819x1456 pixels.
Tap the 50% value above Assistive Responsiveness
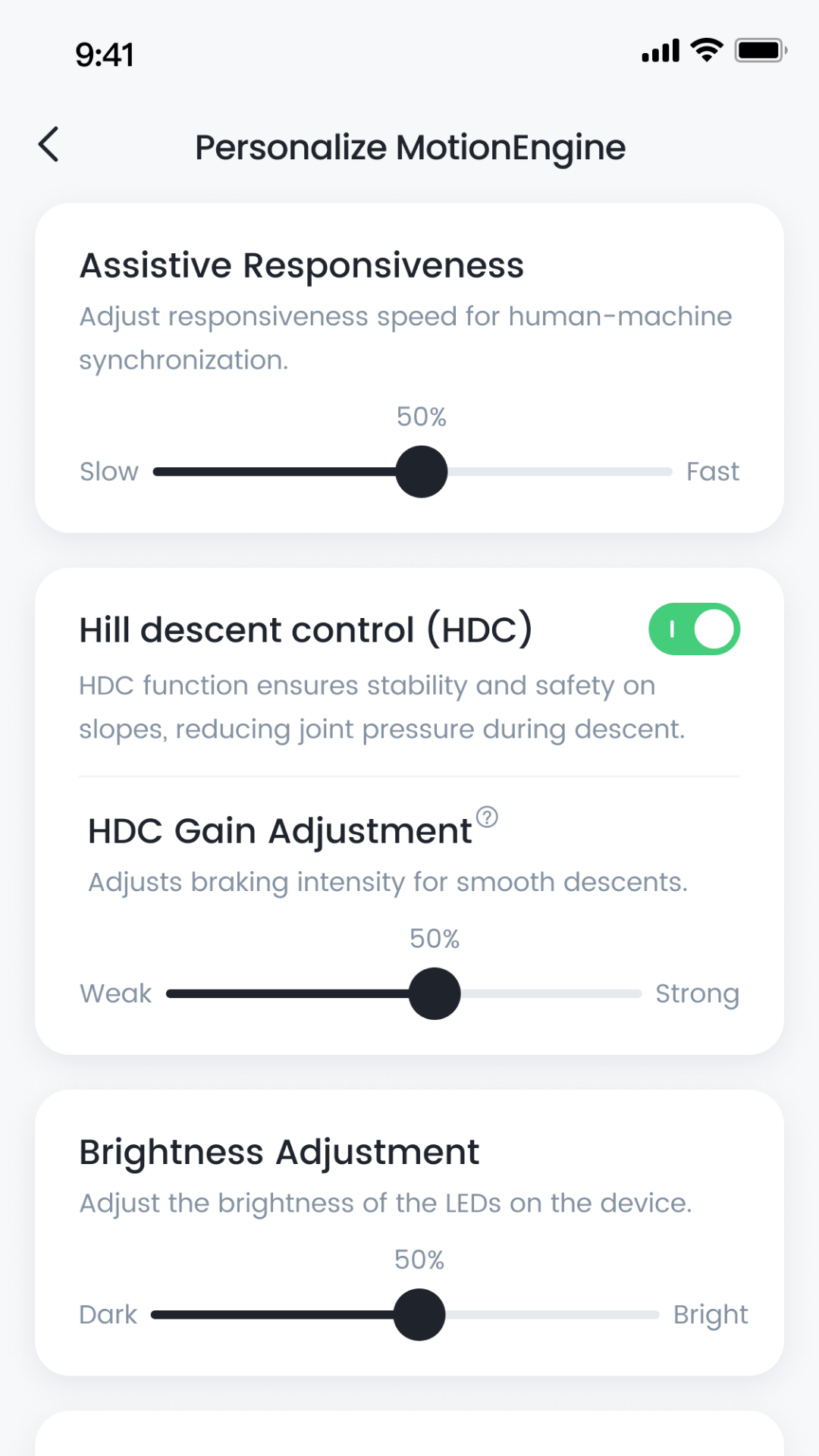421,416
